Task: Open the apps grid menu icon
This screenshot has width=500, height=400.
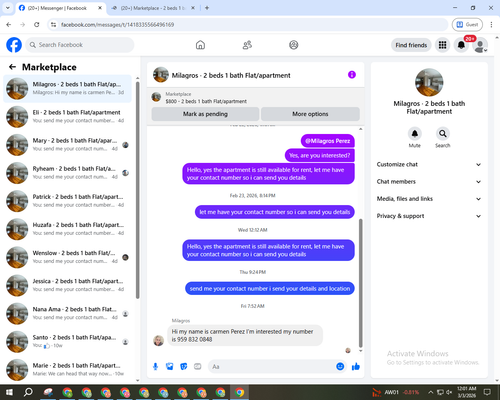Action: (442, 45)
